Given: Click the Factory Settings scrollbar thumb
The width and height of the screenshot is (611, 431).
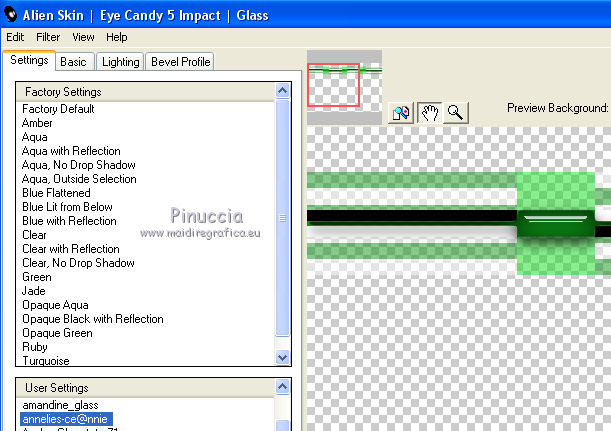Looking at the screenshot, I should pyautogui.click(x=282, y=217).
